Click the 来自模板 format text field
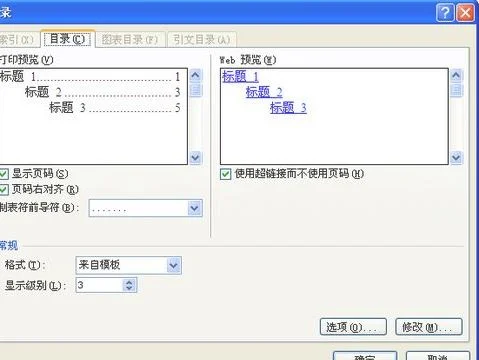 pos(121,265)
